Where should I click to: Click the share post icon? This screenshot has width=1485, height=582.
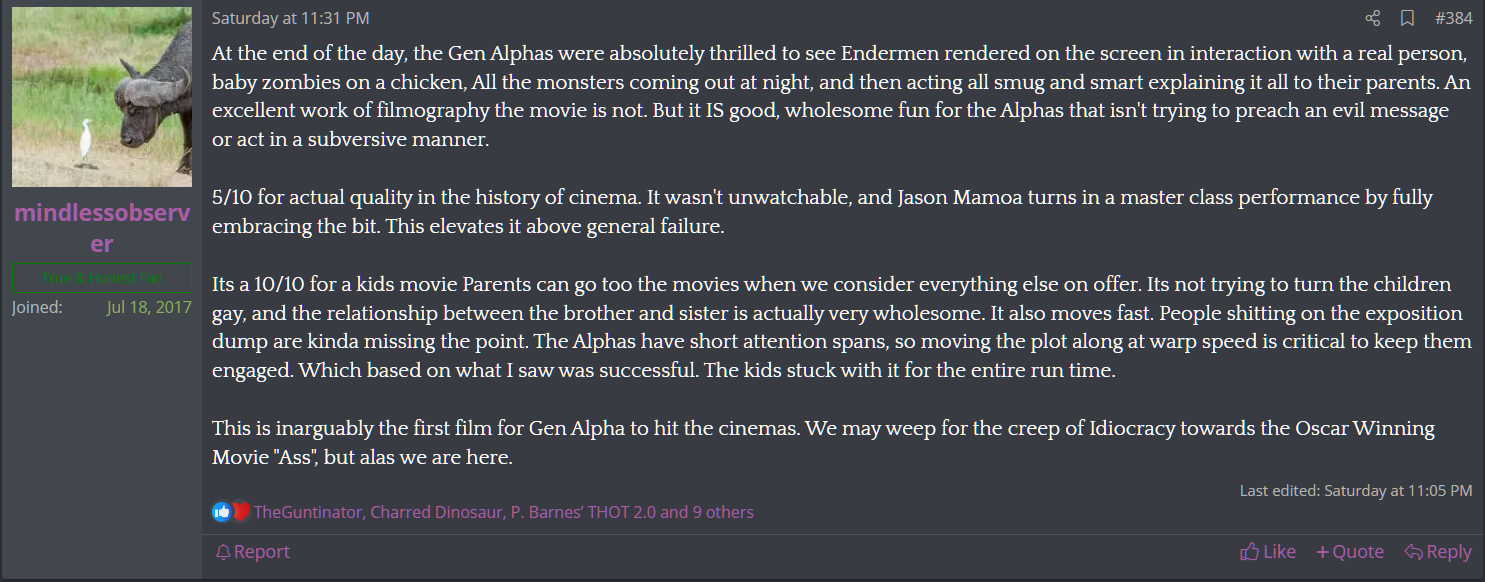pyautogui.click(x=1373, y=18)
